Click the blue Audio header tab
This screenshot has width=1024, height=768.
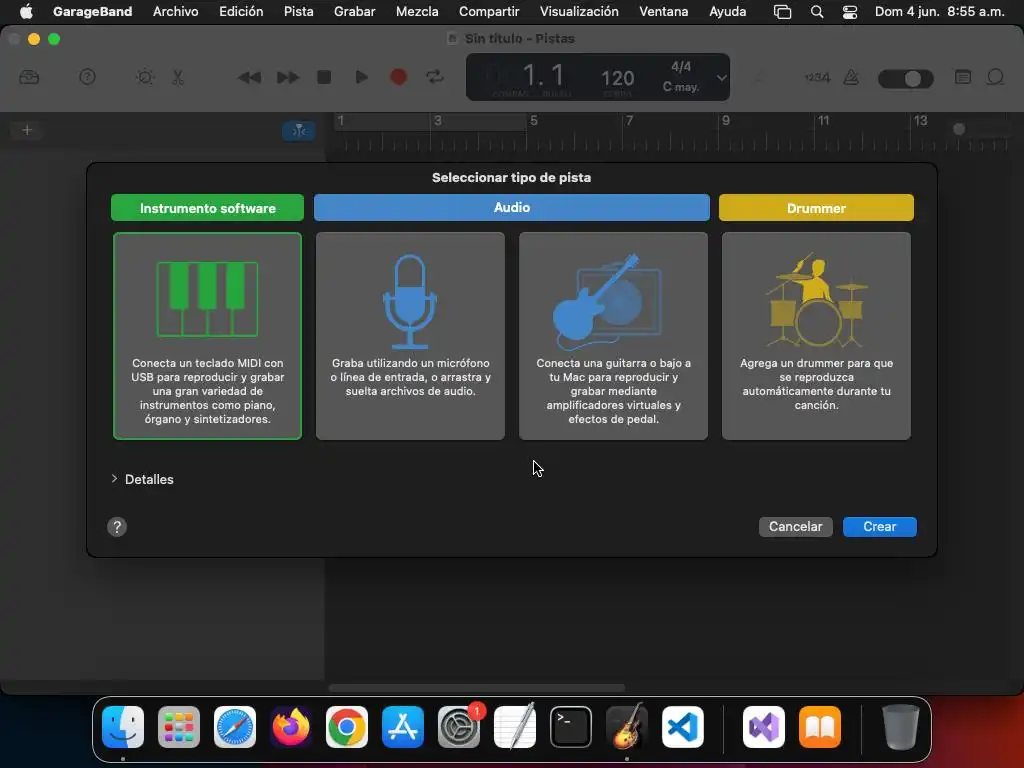click(511, 207)
